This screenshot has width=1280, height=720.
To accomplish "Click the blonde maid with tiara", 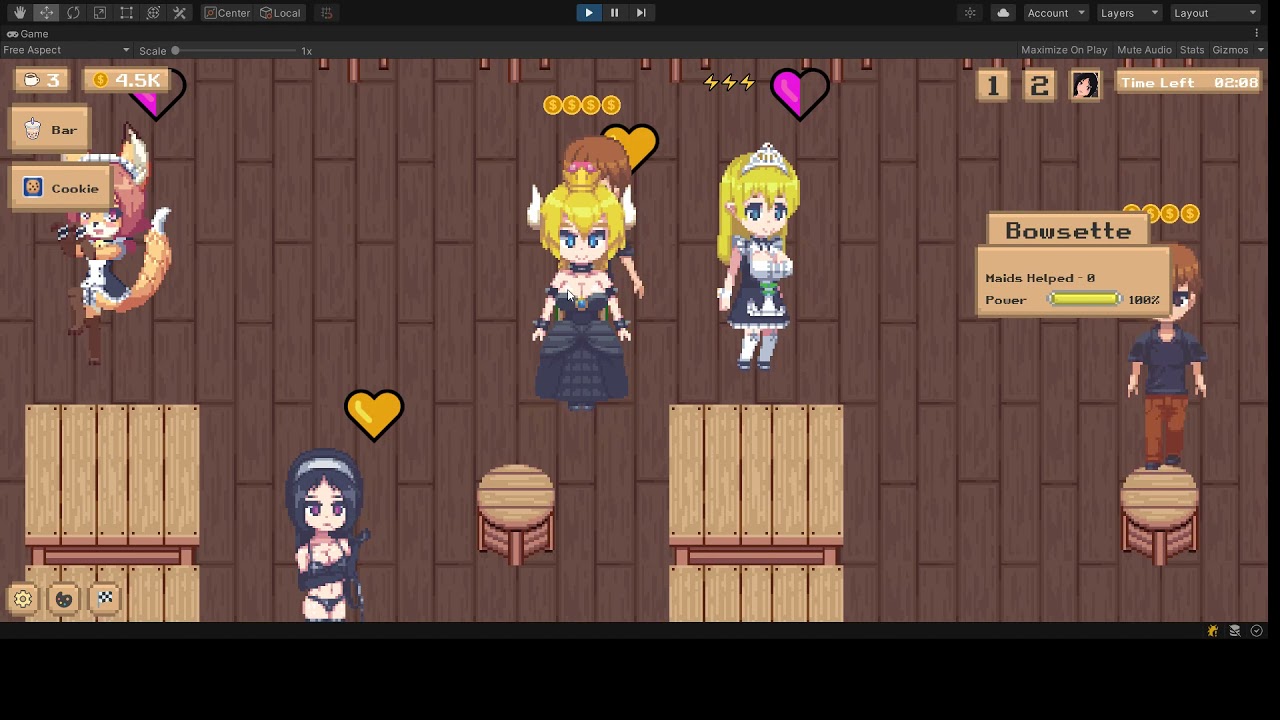I will pos(758,258).
